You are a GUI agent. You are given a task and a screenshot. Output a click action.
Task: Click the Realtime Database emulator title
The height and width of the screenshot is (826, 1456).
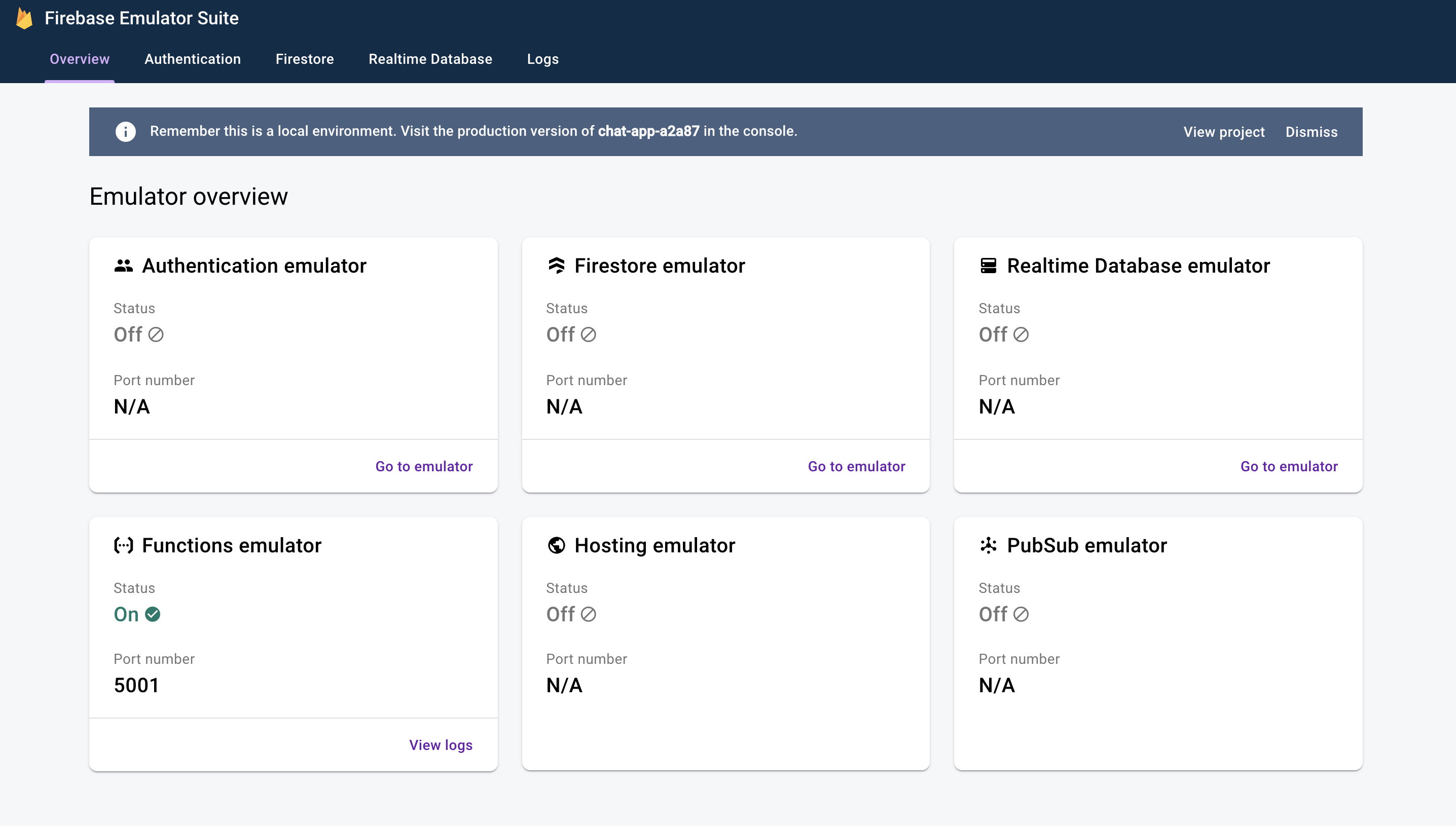(1138, 266)
